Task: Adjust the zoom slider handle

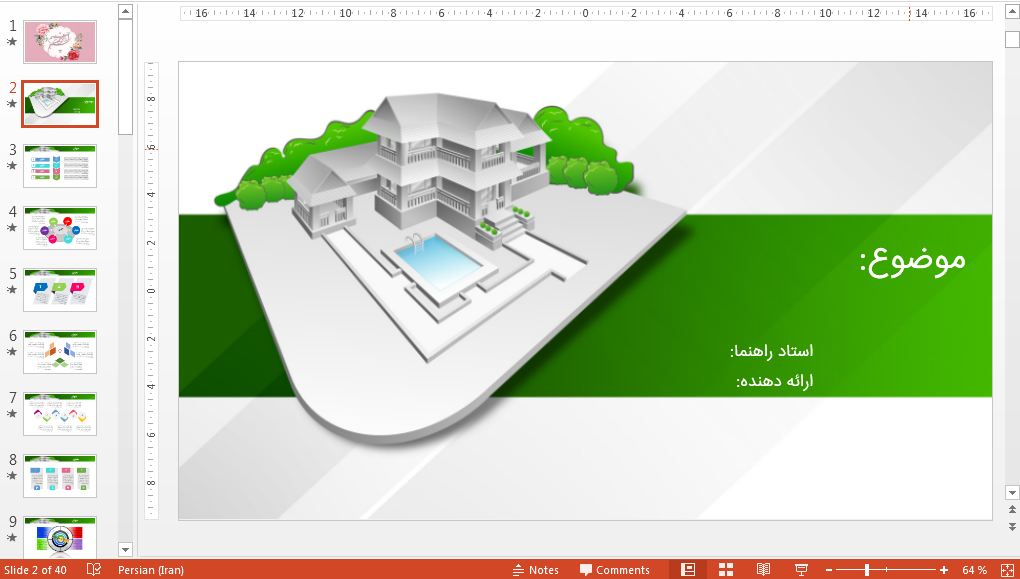Action: [x=868, y=569]
